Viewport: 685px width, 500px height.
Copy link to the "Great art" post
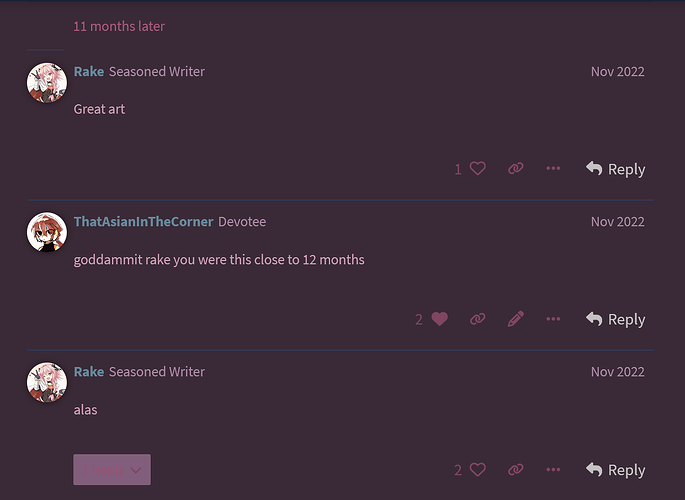click(x=515, y=169)
